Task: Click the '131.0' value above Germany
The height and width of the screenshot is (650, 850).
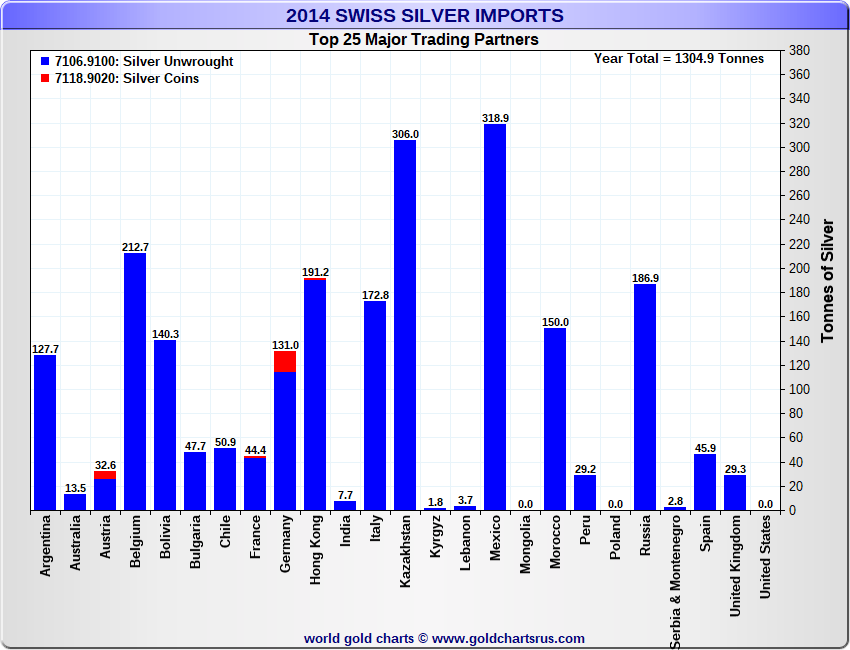Action: (x=285, y=345)
